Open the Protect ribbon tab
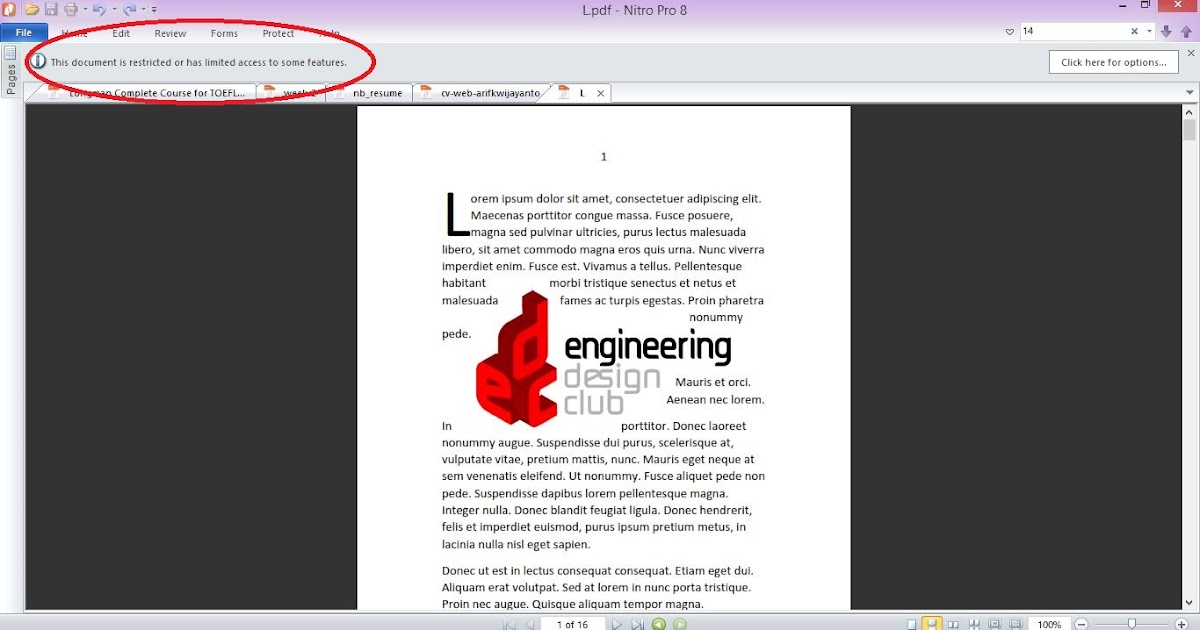 coord(278,33)
